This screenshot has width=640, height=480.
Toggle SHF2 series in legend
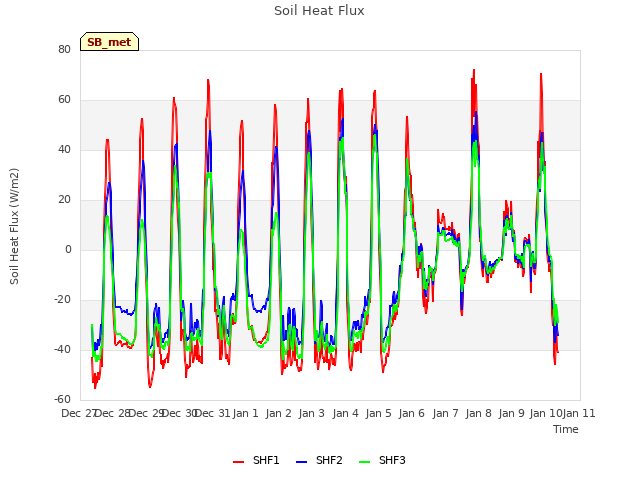click(x=319, y=460)
